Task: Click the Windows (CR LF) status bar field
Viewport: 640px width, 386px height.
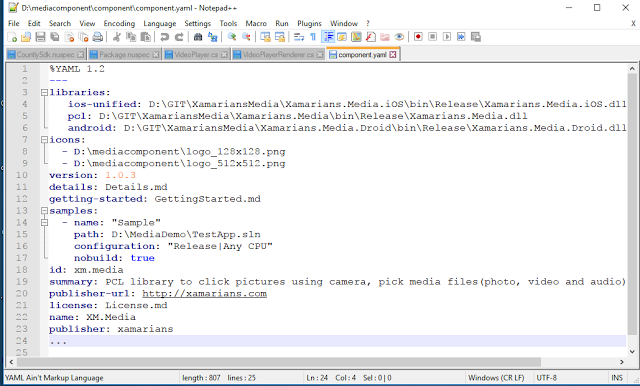Action: 496,378
